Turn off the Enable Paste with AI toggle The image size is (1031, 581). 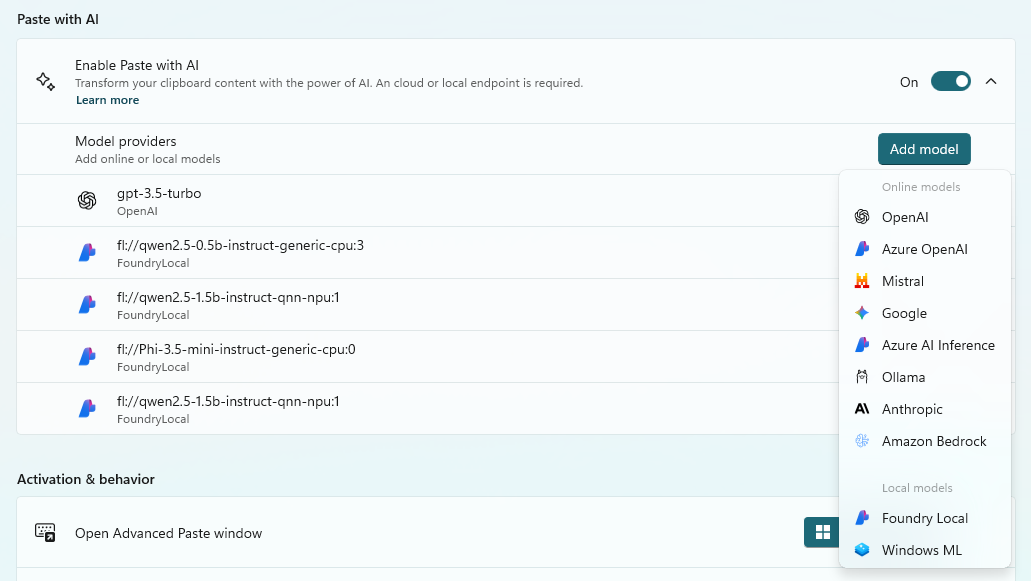pos(950,82)
